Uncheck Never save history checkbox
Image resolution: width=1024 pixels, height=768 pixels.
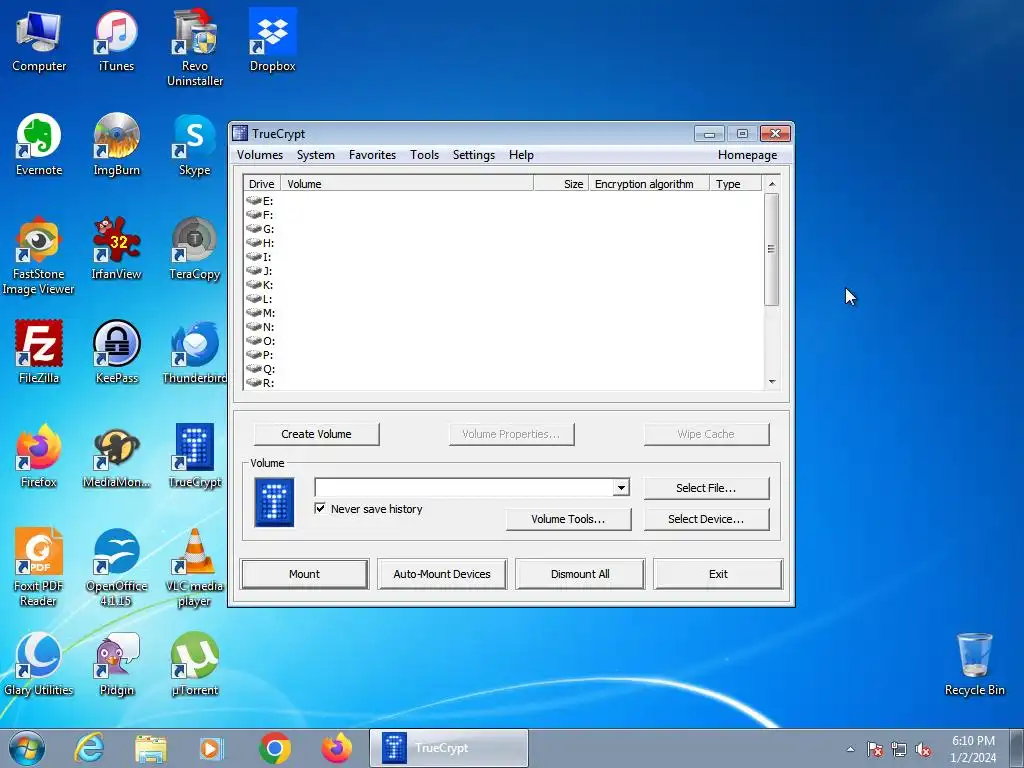pos(320,508)
